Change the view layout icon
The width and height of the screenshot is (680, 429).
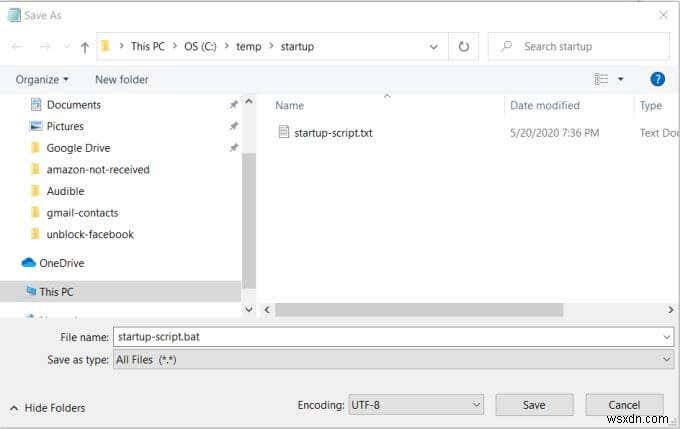coord(601,79)
